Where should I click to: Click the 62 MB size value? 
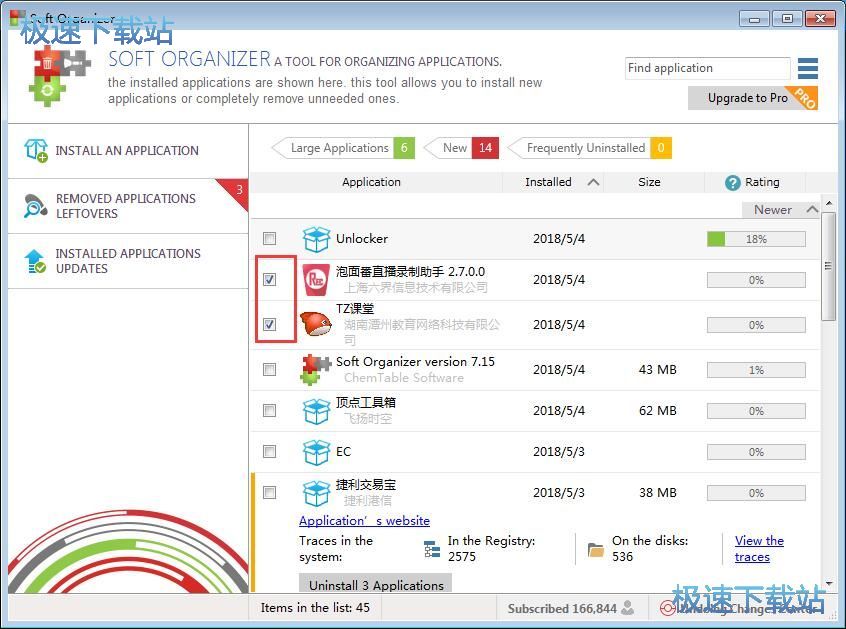pyautogui.click(x=657, y=411)
